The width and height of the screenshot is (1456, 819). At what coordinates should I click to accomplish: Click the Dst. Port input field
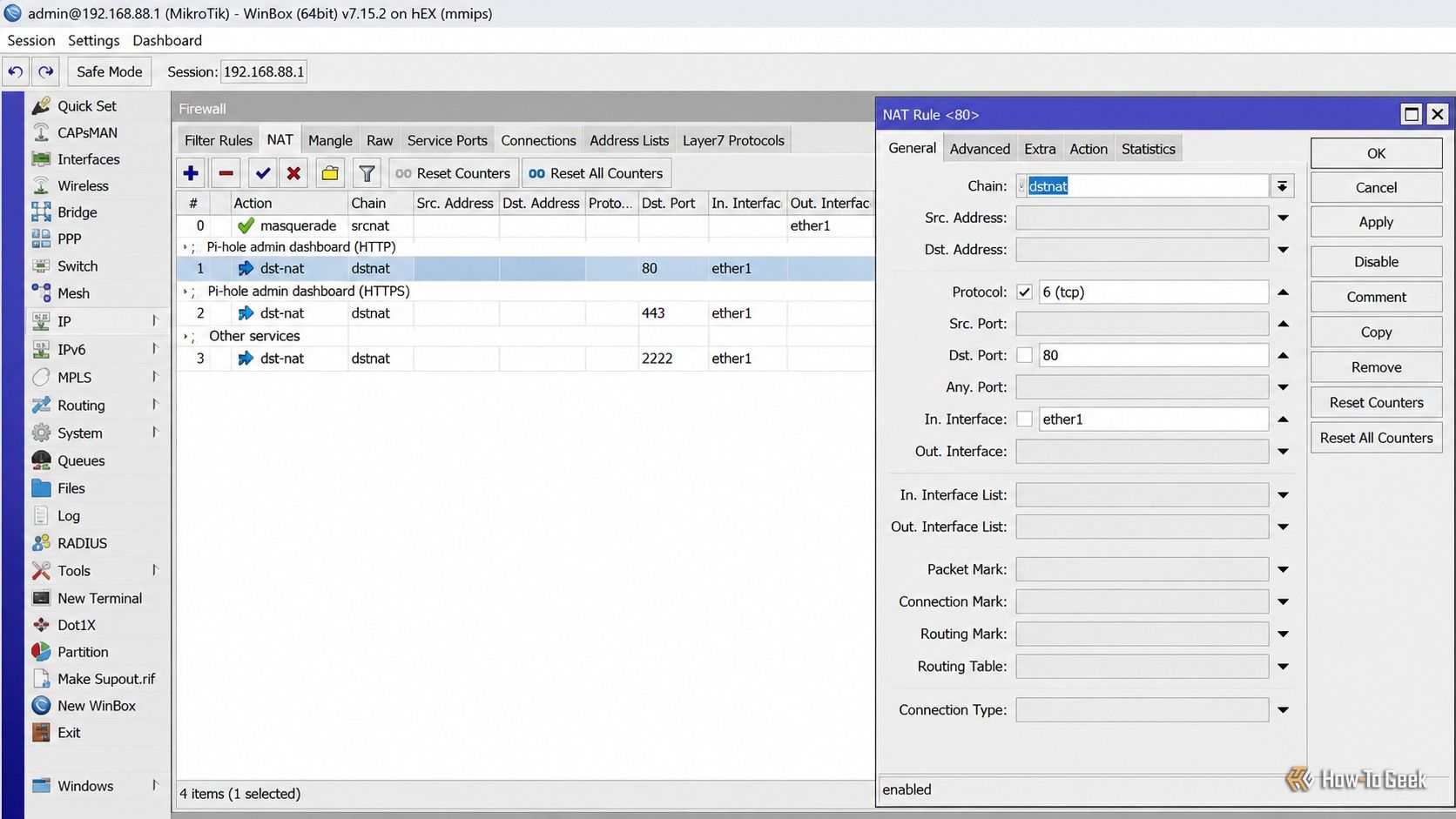pos(1153,355)
